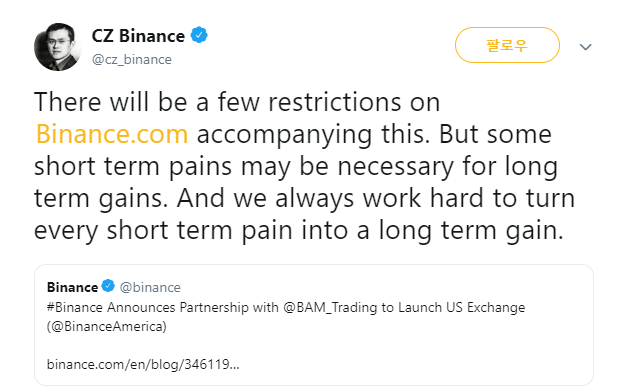The image size is (617, 391).
Task: Click 'Announces Partnership with' text in the quote
Action: [x=193, y=307]
